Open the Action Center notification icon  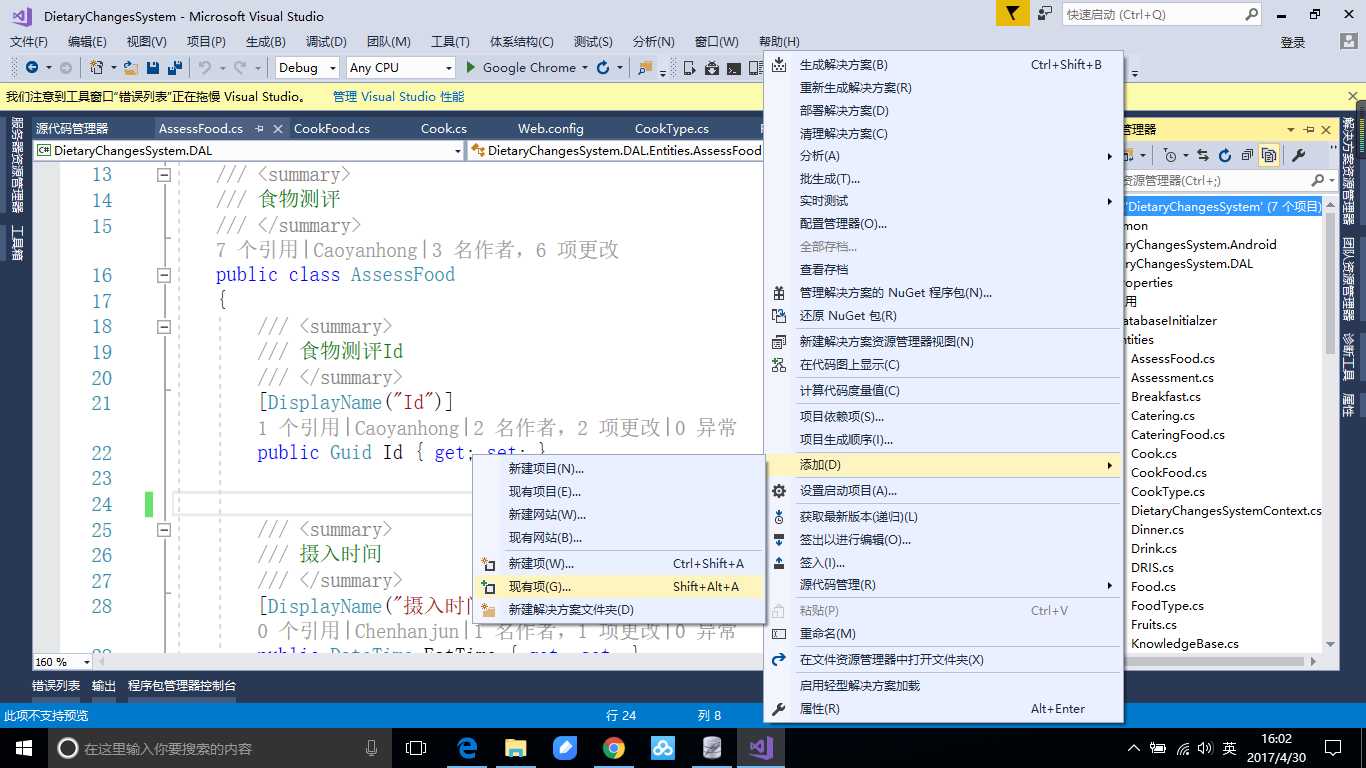[x=1332, y=748]
